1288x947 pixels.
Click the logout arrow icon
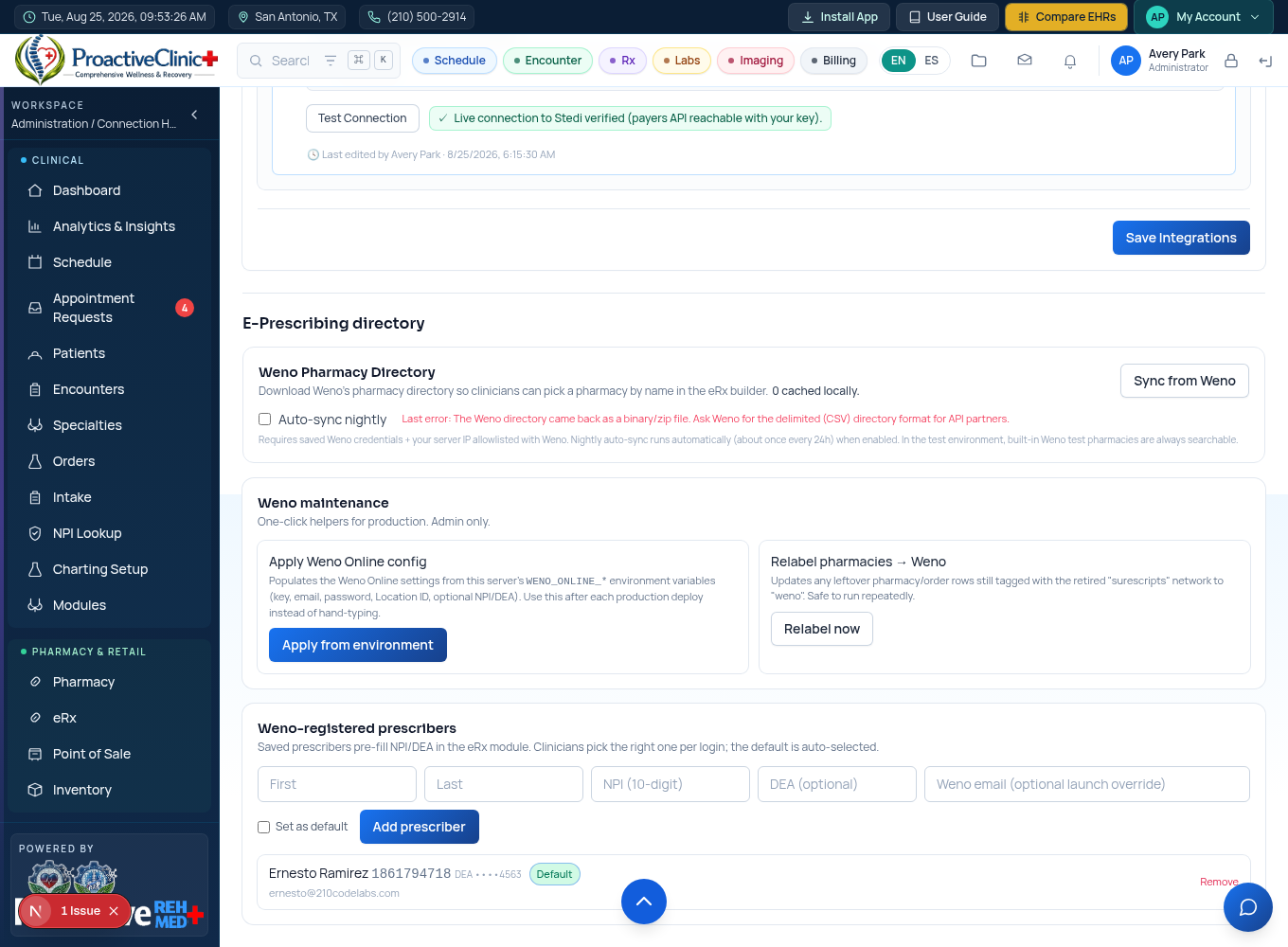pos(1265,61)
